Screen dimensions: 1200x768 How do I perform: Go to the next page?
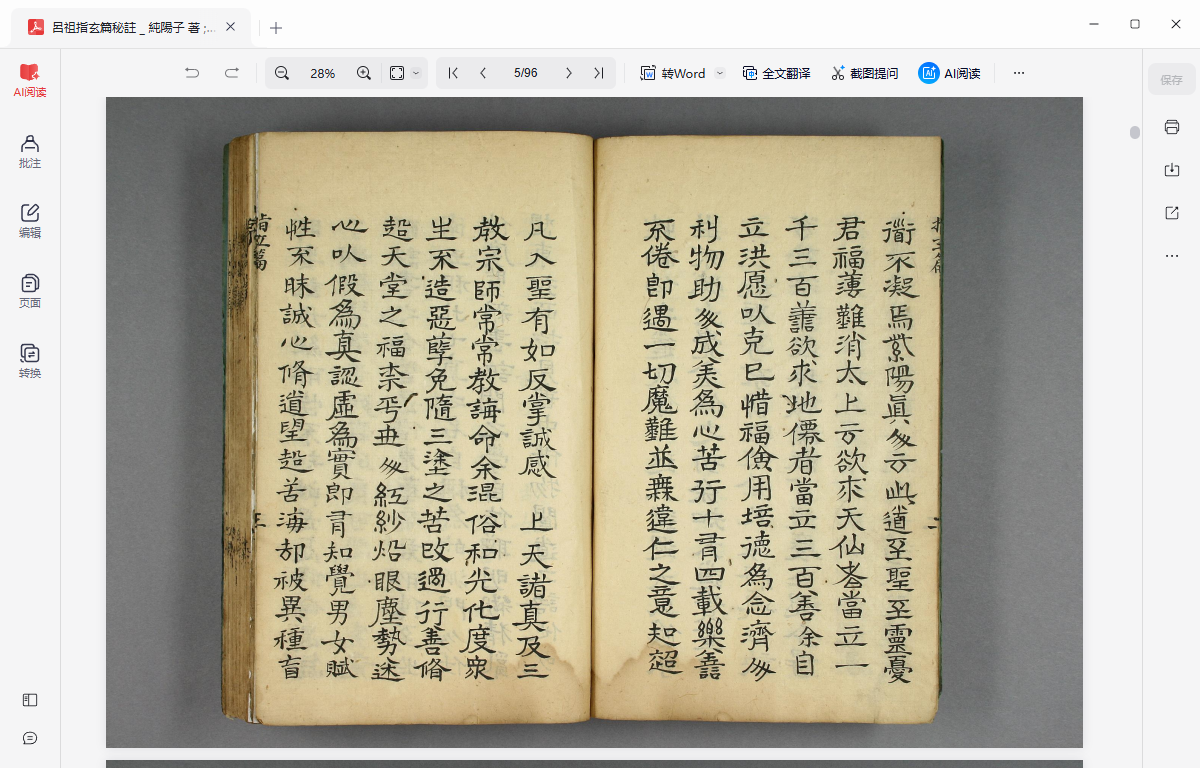[x=569, y=73]
